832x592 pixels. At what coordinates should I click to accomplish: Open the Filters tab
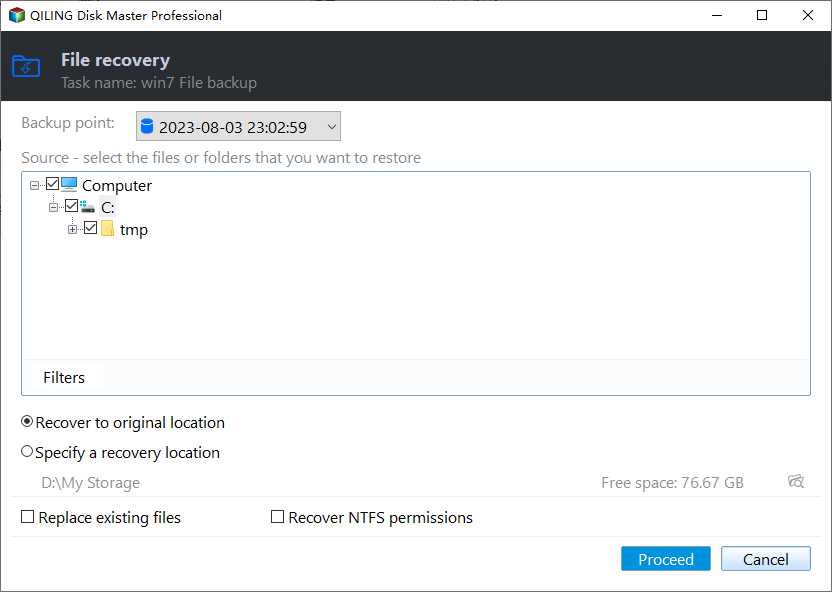(64, 377)
